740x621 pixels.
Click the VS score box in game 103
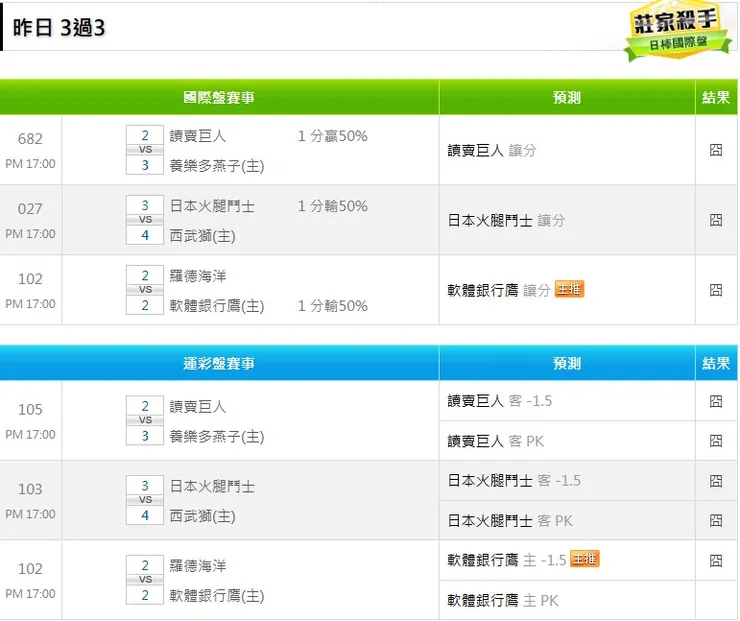pyautogui.click(x=145, y=500)
